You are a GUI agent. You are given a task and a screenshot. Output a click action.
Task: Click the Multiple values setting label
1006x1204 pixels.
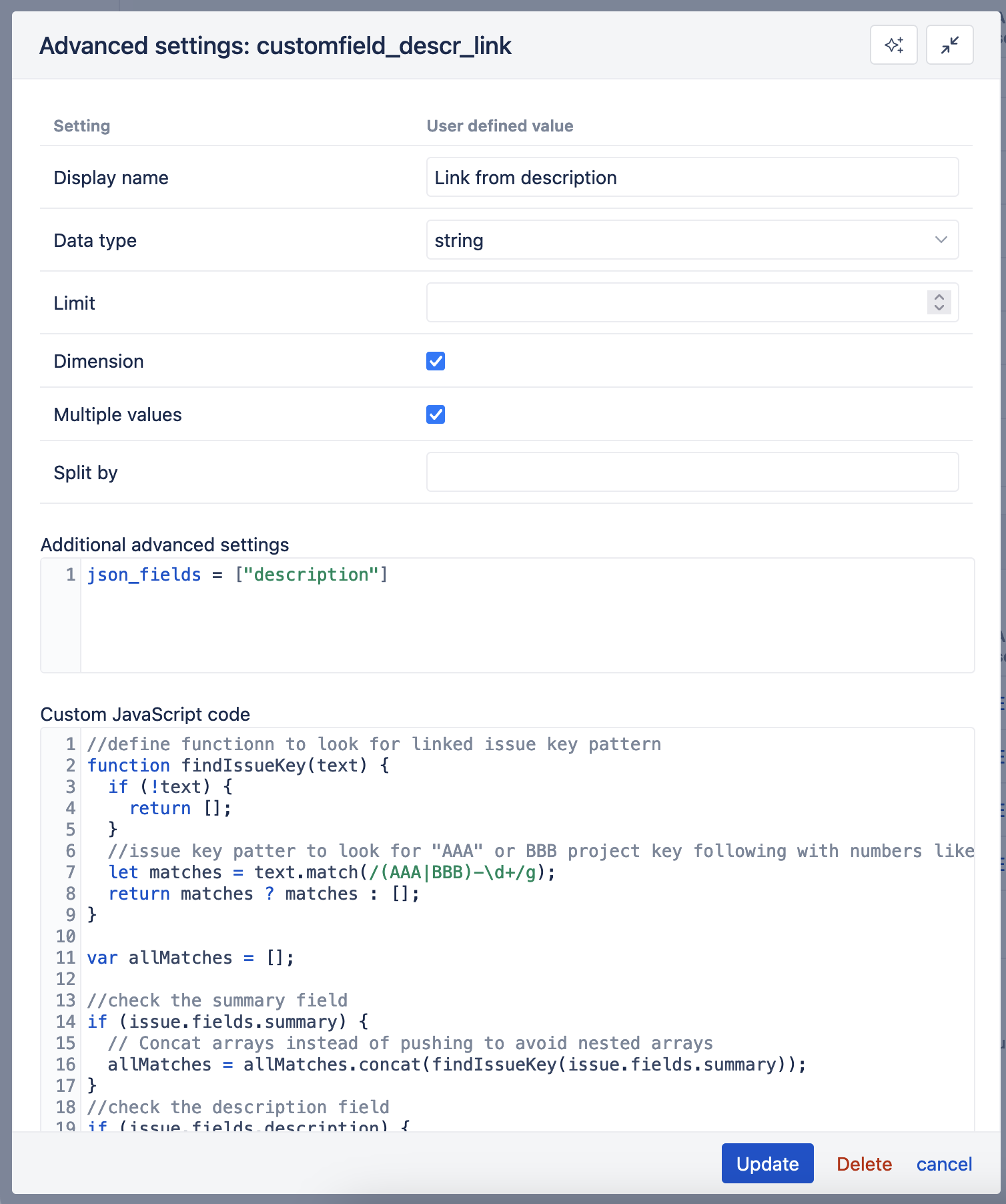tap(117, 414)
